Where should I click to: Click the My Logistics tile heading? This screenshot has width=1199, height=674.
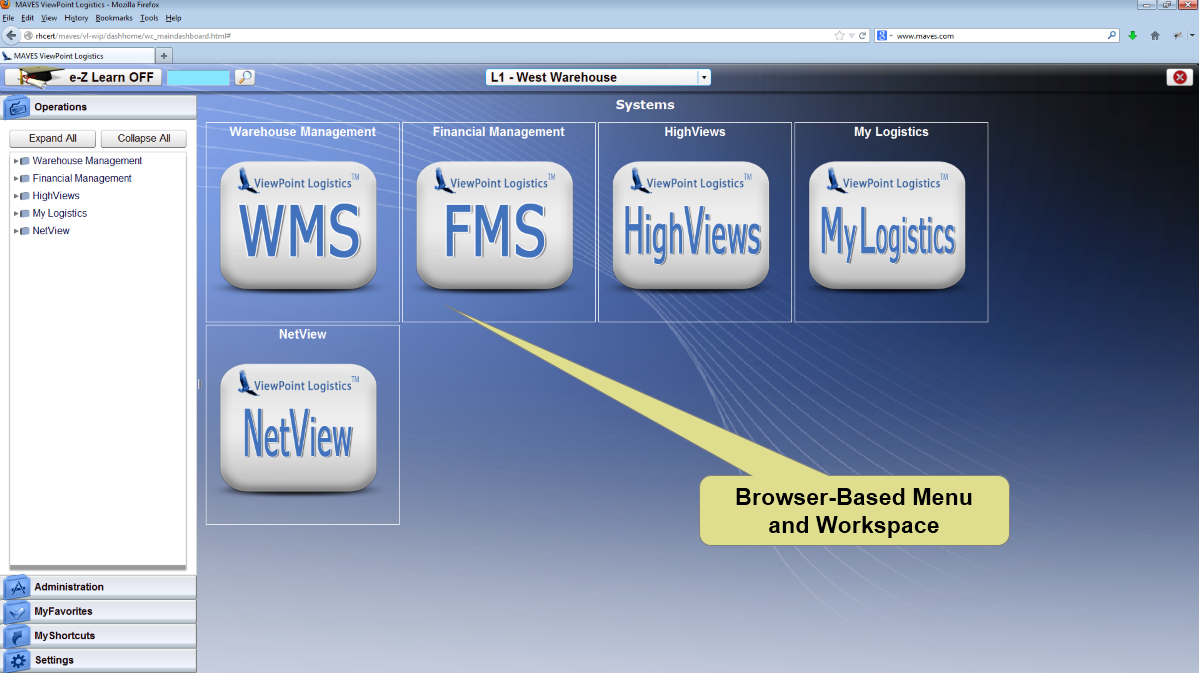pyautogui.click(x=891, y=132)
